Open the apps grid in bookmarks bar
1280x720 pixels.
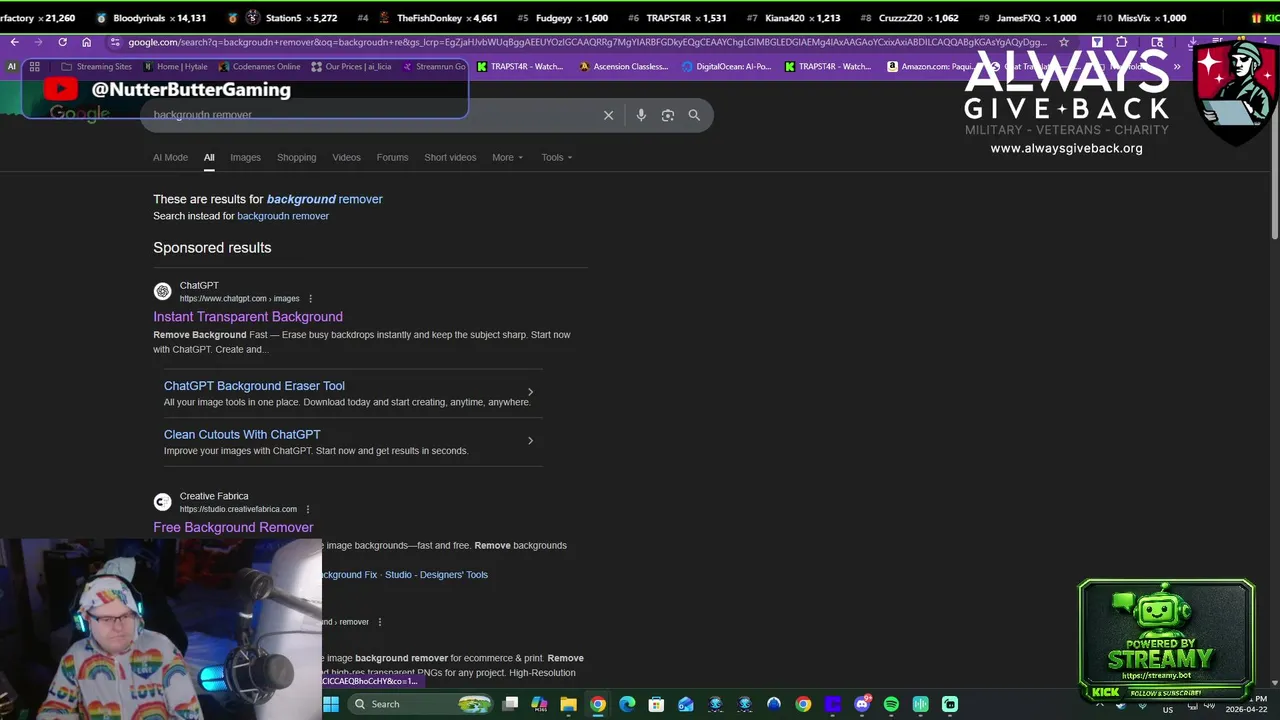tap(34, 66)
